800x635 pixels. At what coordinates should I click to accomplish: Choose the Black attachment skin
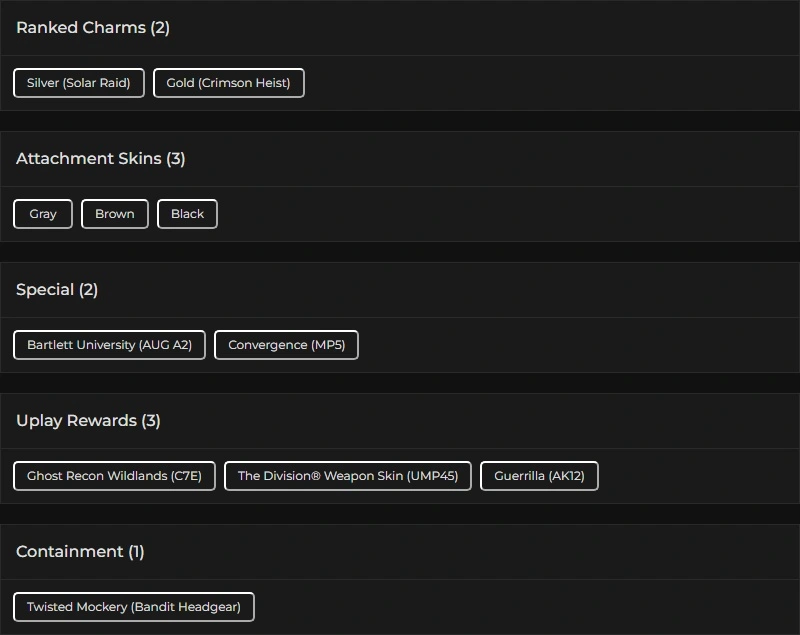187,214
